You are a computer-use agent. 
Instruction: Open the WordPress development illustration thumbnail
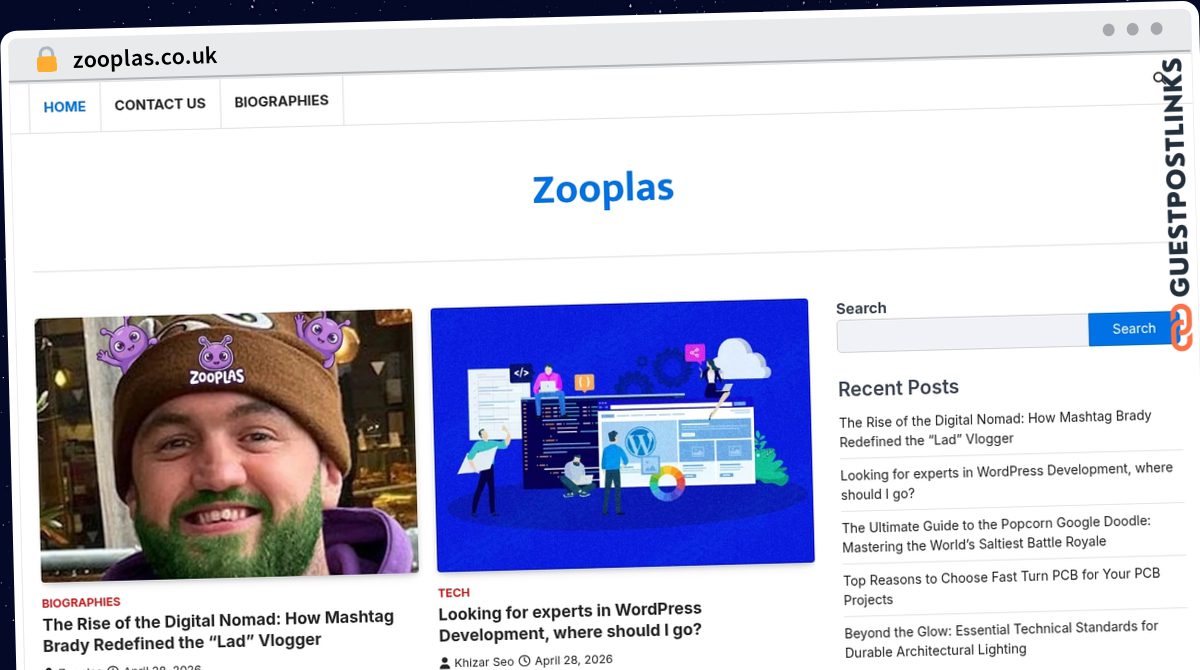[x=621, y=433]
